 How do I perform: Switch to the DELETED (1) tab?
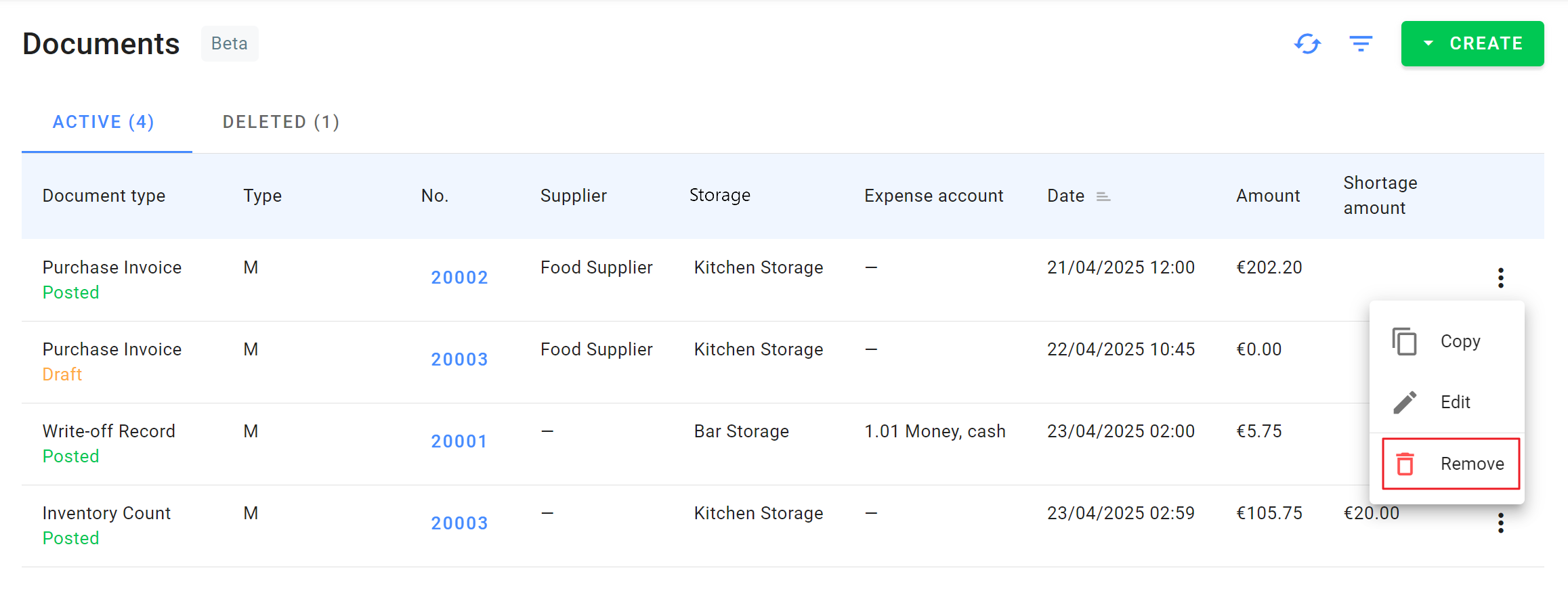click(281, 122)
